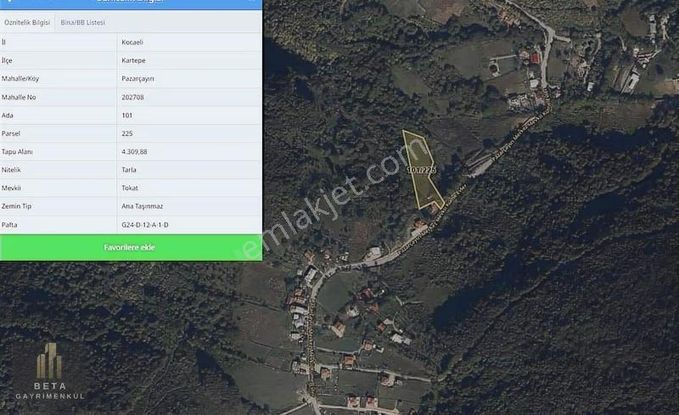Click the Nitelik value Tarla
The image size is (679, 415).
click(129, 170)
